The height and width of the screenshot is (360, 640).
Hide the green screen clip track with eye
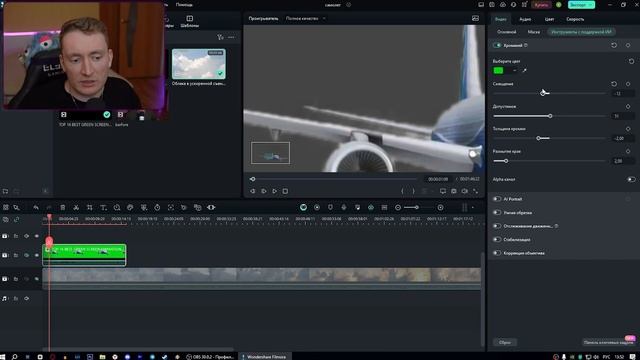click(x=37, y=255)
